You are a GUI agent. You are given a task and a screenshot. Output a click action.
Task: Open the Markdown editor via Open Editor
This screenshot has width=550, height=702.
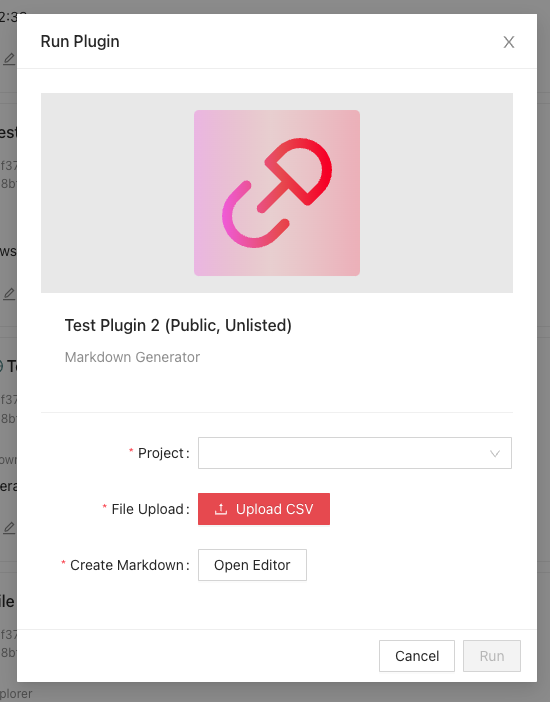[252, 565]
